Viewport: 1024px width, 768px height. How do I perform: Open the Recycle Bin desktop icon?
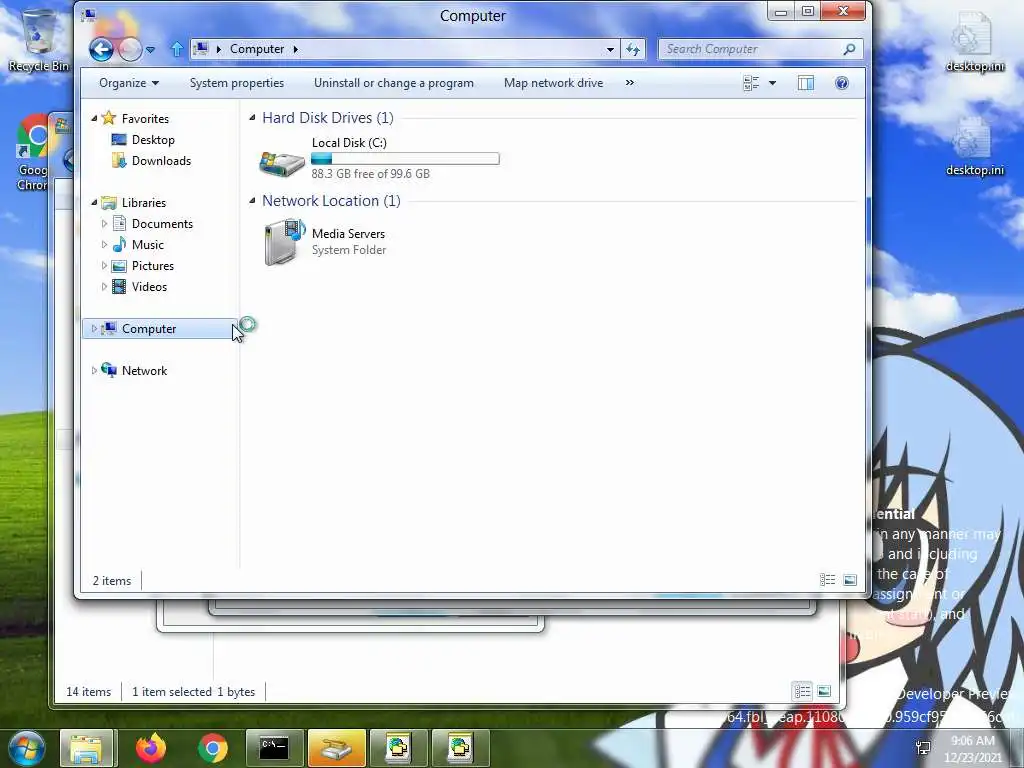(x=39, y=40)
